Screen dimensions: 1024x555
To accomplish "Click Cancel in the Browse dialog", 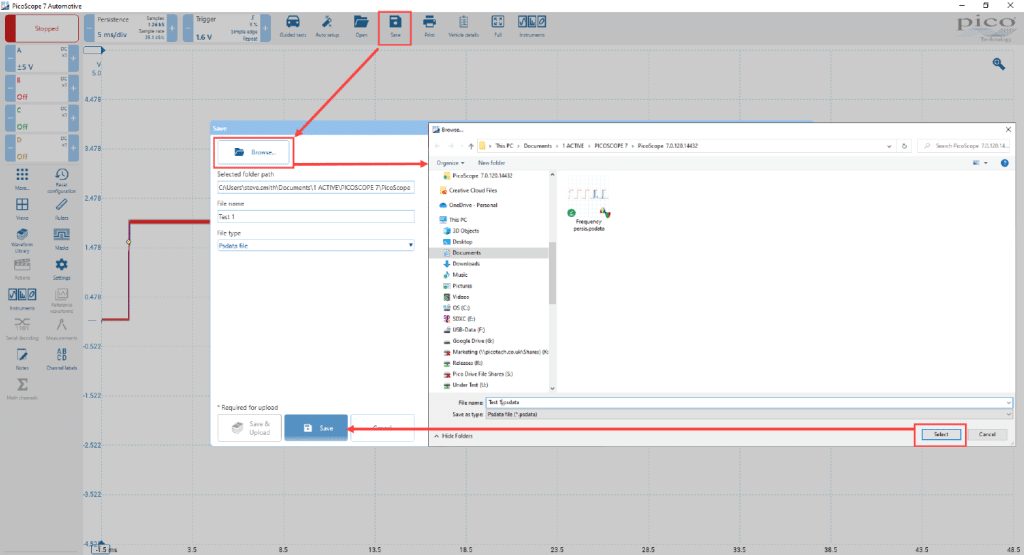I will coord(987,434).
